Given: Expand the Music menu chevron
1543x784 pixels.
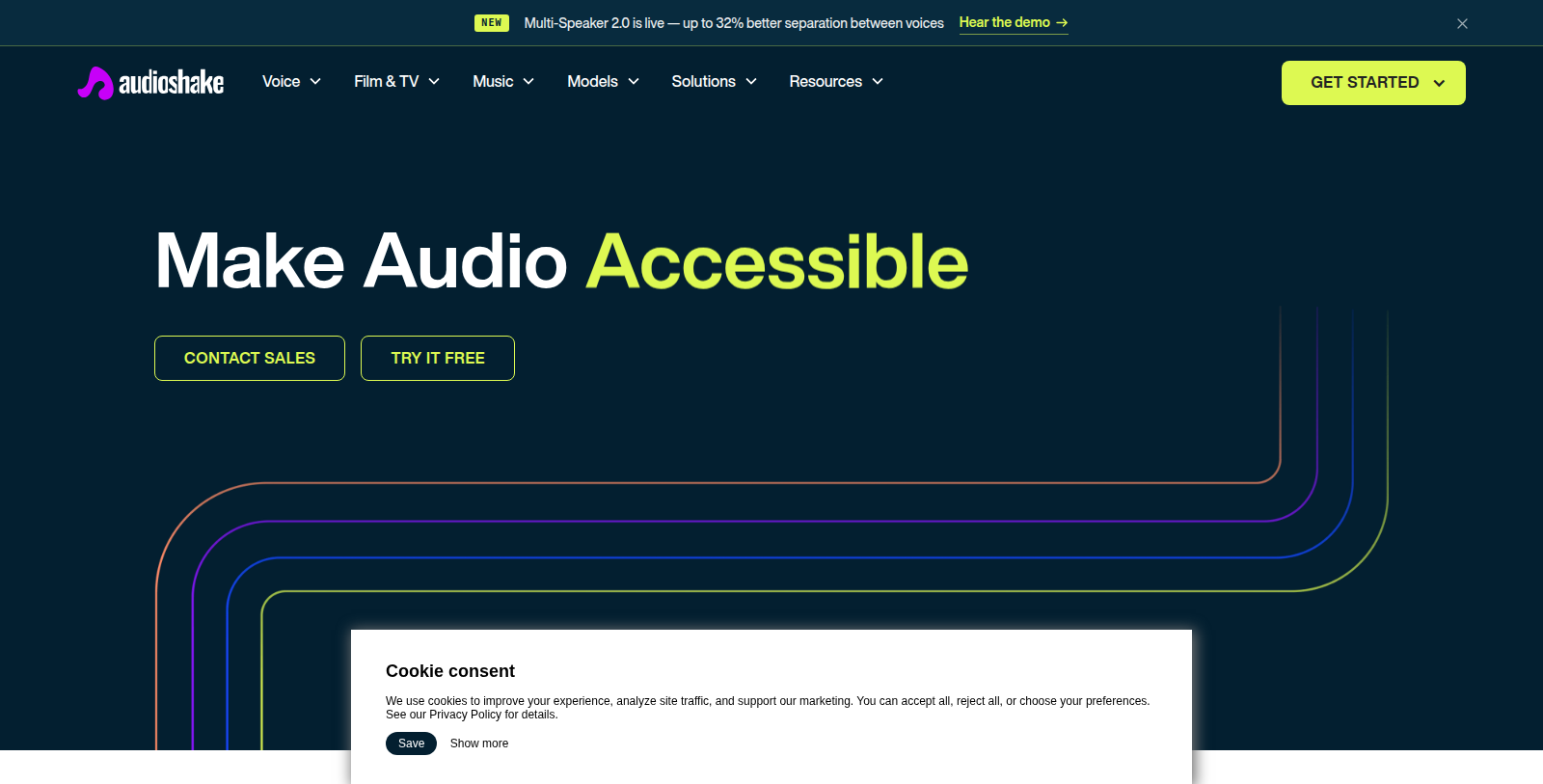Looking at the screenshot, I should coord(528,82).
